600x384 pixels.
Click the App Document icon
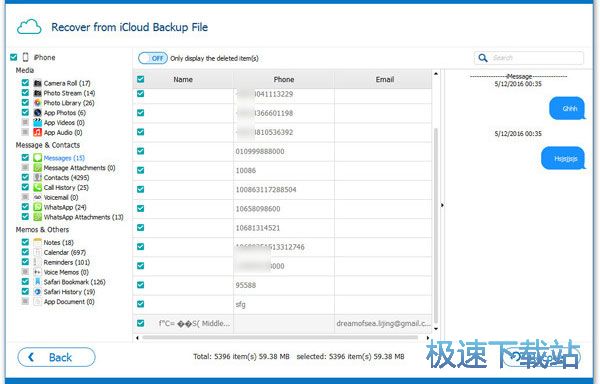(38, 302)
